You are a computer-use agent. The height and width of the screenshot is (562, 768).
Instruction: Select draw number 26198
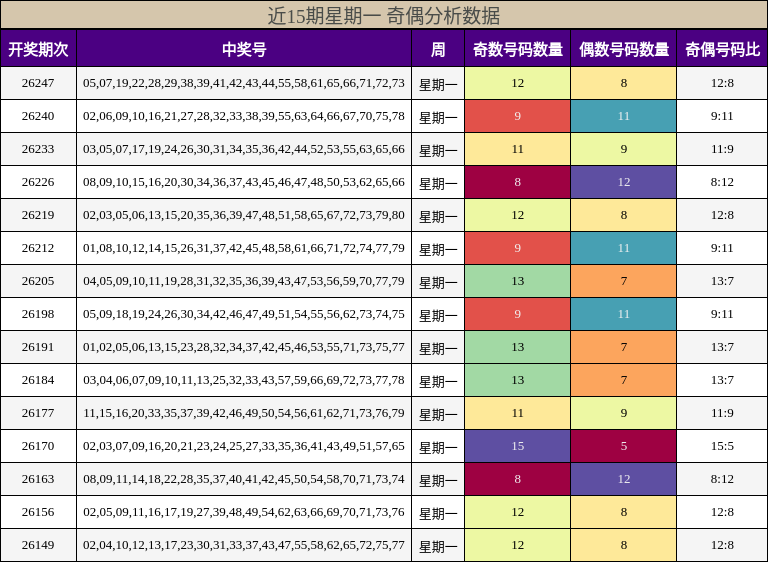pyautogui.click(x=38, y=314)
